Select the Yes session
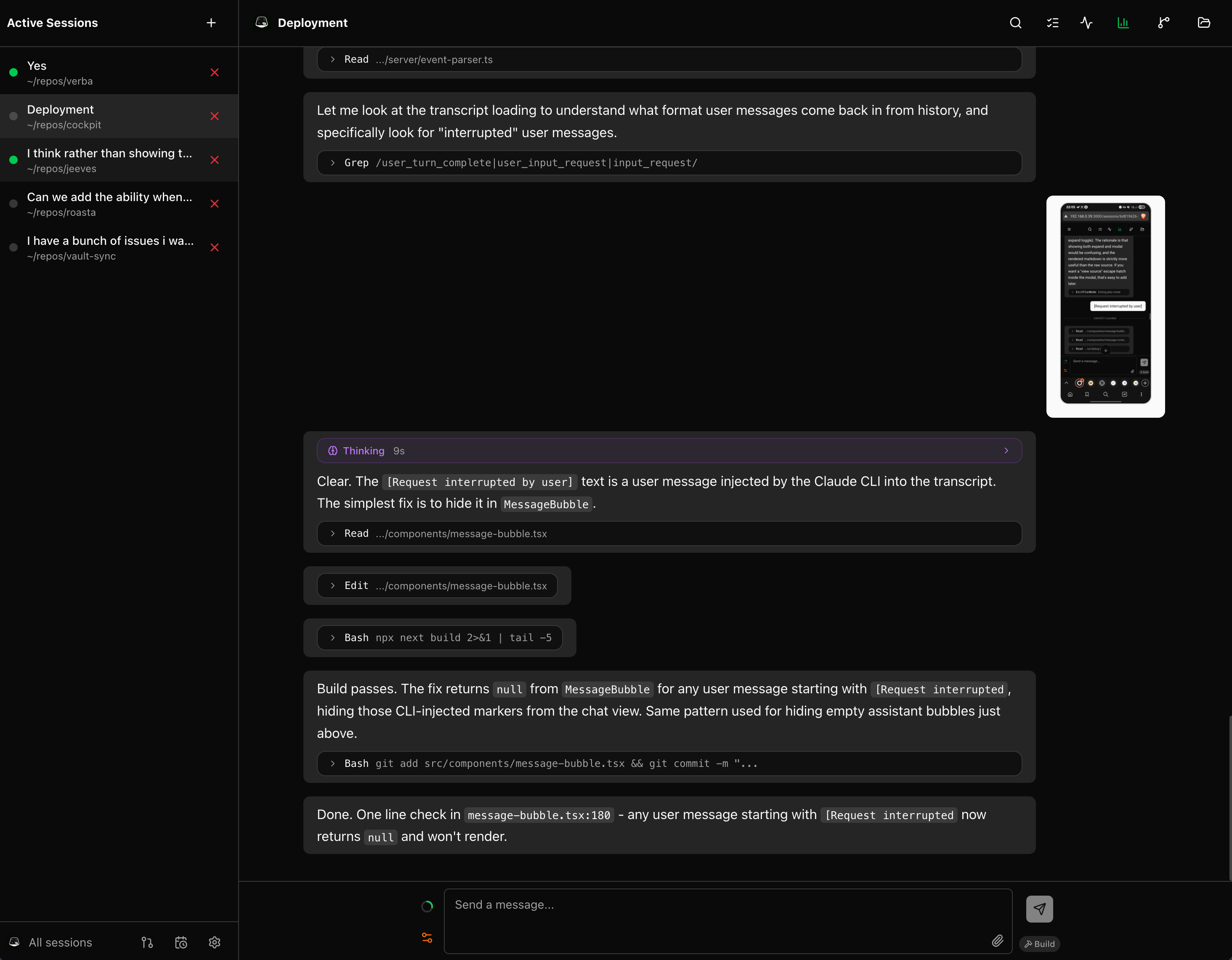 coord(119,73)
